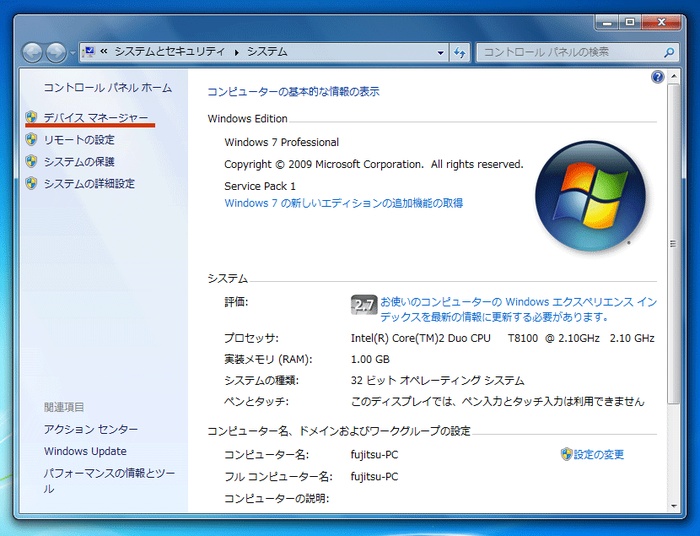This screenshot has width=700, height=536.
Task: Click the heading コンピューターの基本的な情報の表示
Action: click(x=293, y=91)
